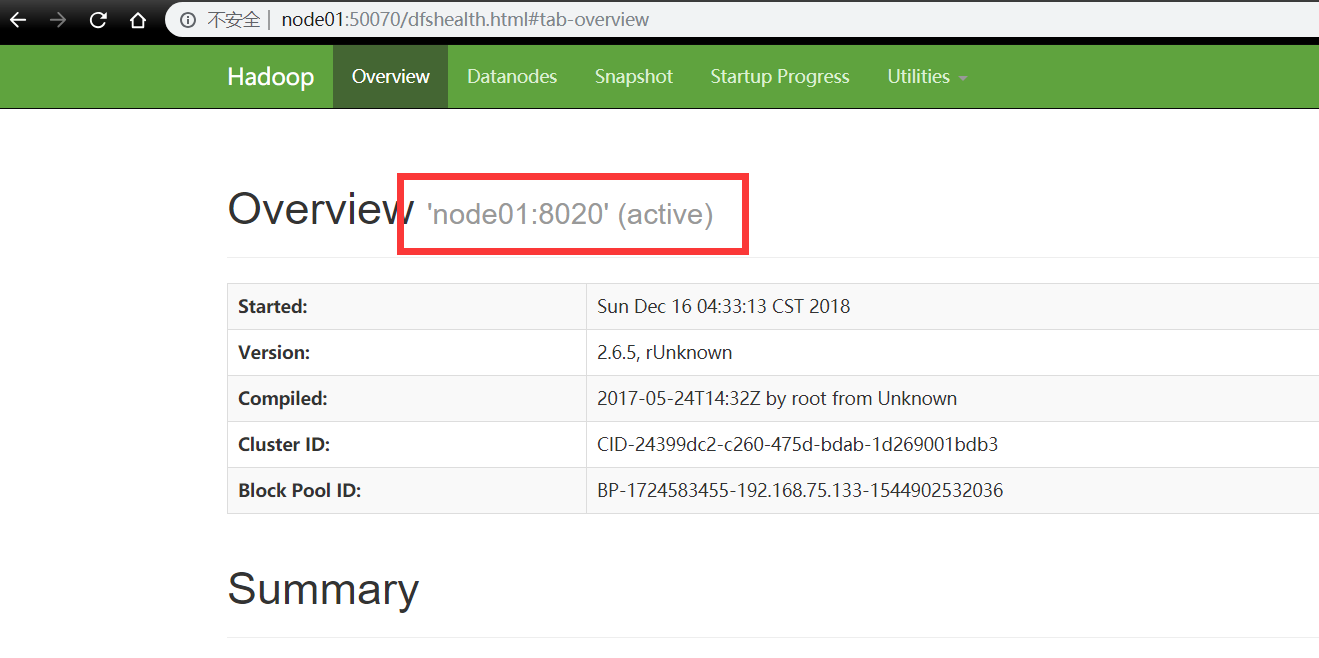The width and height of the screenshot is (1319, 658).
Task: View site info via the not-secure icon
Action: pos(188,20)
